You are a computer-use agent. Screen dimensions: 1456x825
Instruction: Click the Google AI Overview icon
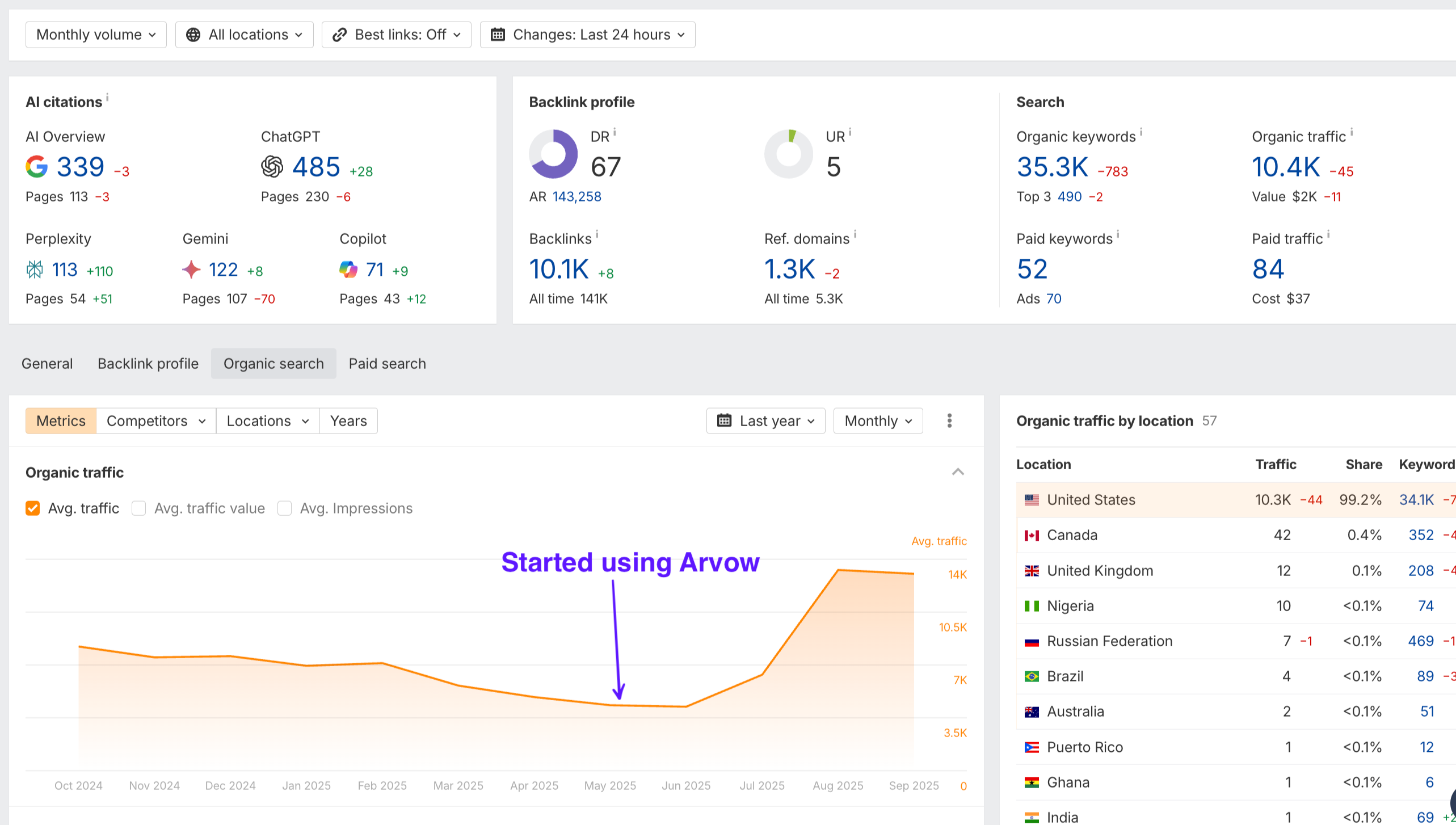coord(36,167)
